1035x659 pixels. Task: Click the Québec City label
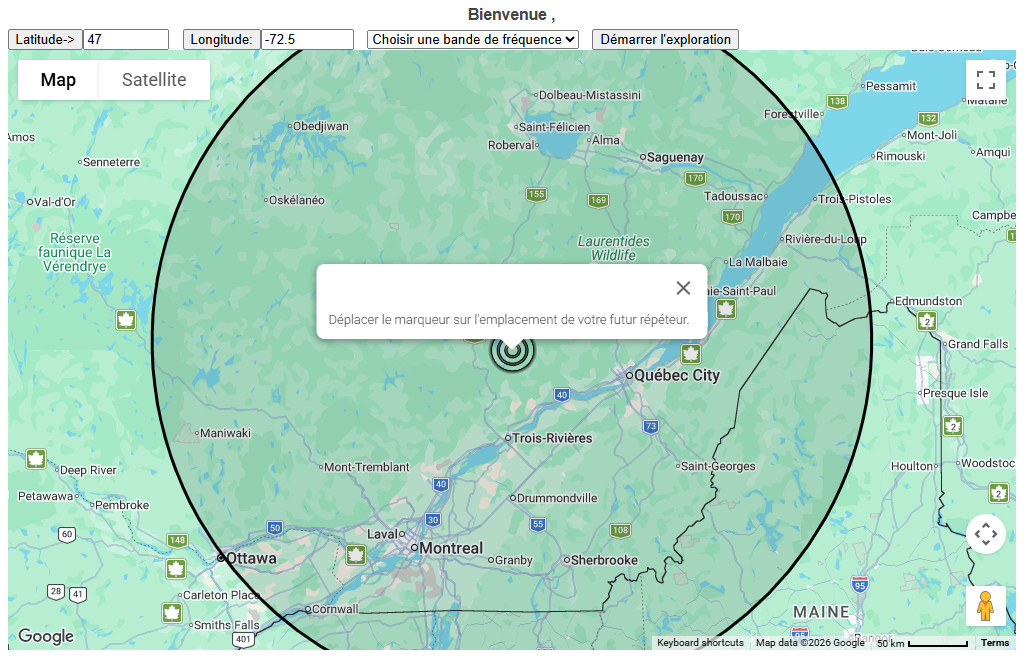(x=677, y=375)
